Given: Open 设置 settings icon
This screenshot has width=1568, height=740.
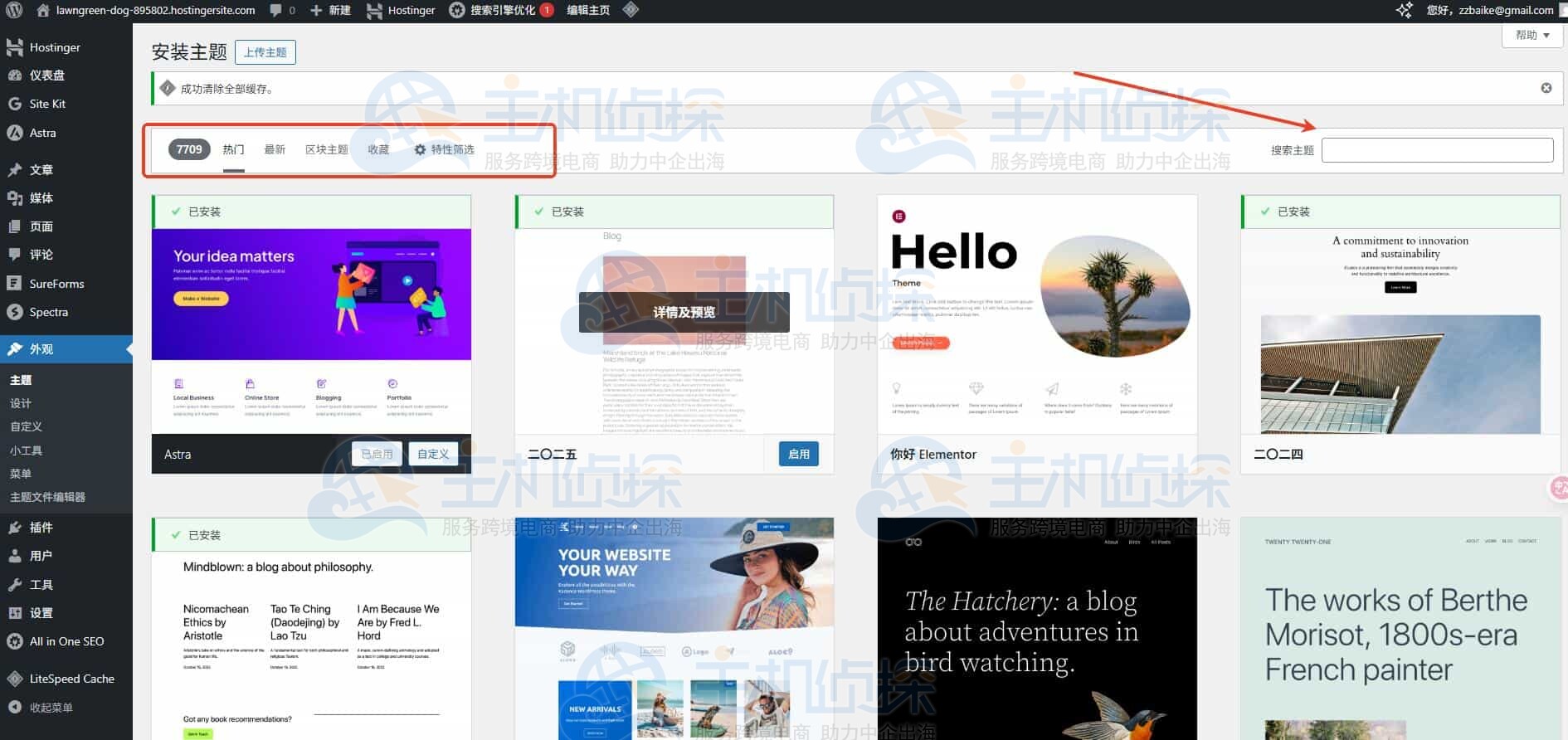Looking at the screenshot, I should (x=15, y=613).
